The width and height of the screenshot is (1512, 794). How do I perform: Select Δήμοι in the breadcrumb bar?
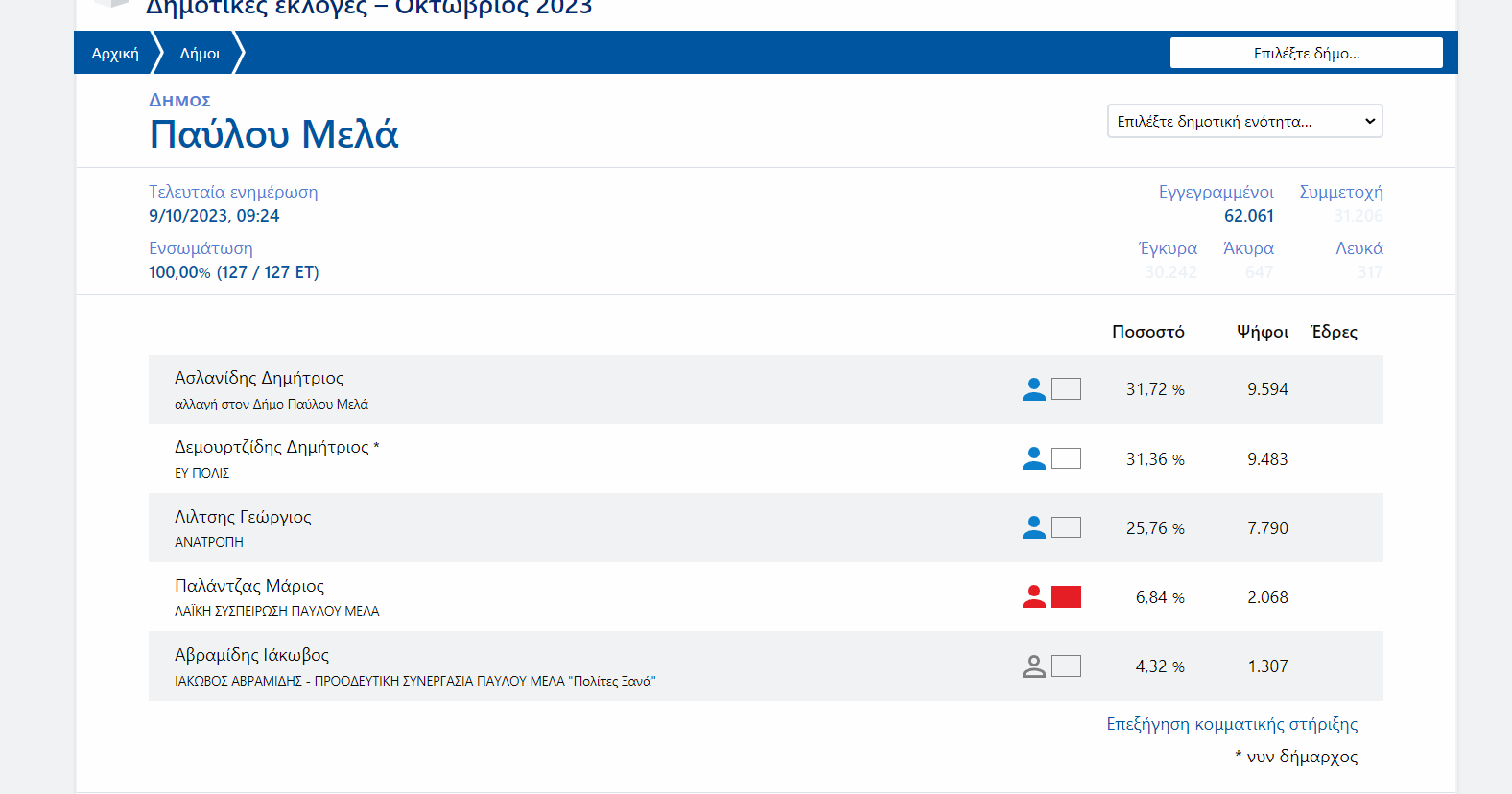coord(200,54)
